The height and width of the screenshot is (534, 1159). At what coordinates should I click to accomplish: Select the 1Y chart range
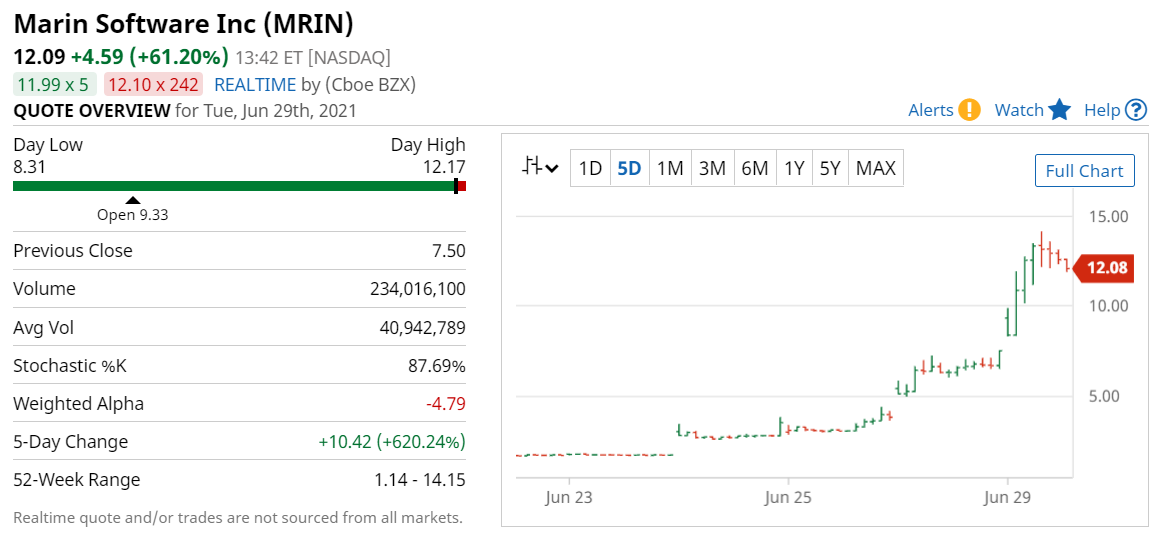click(794, 169)
